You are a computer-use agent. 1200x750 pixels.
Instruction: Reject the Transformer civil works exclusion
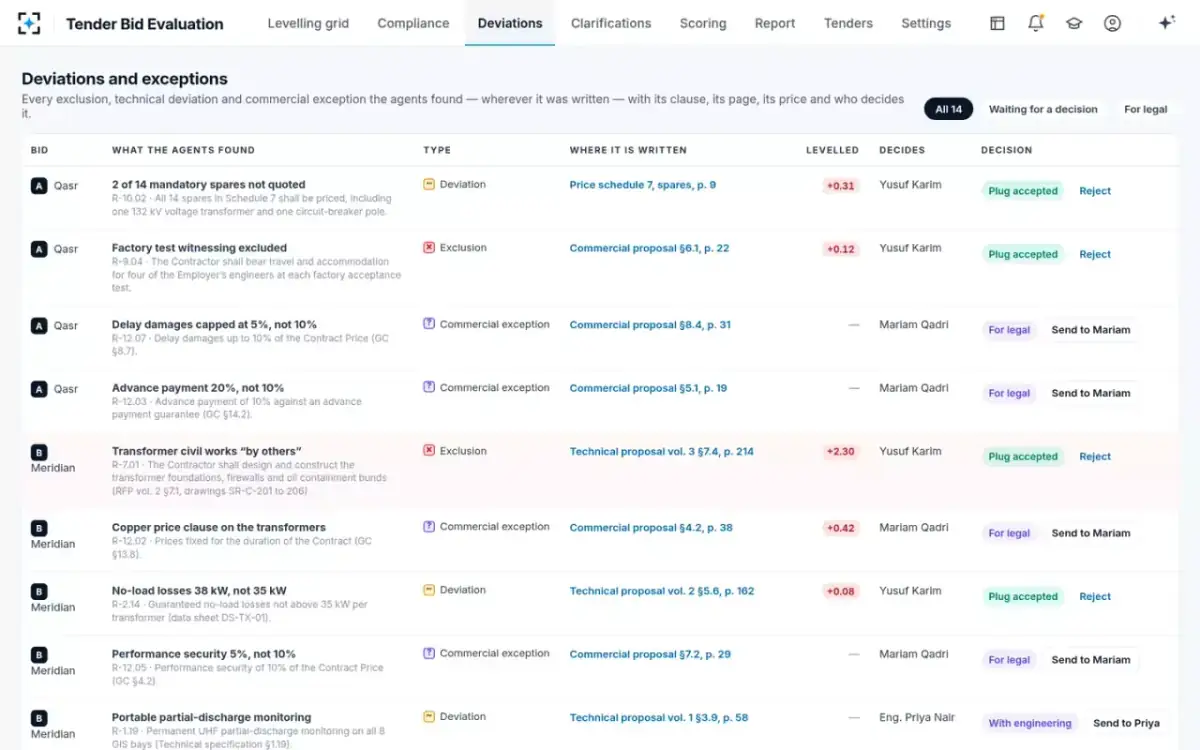[1095, 456]
